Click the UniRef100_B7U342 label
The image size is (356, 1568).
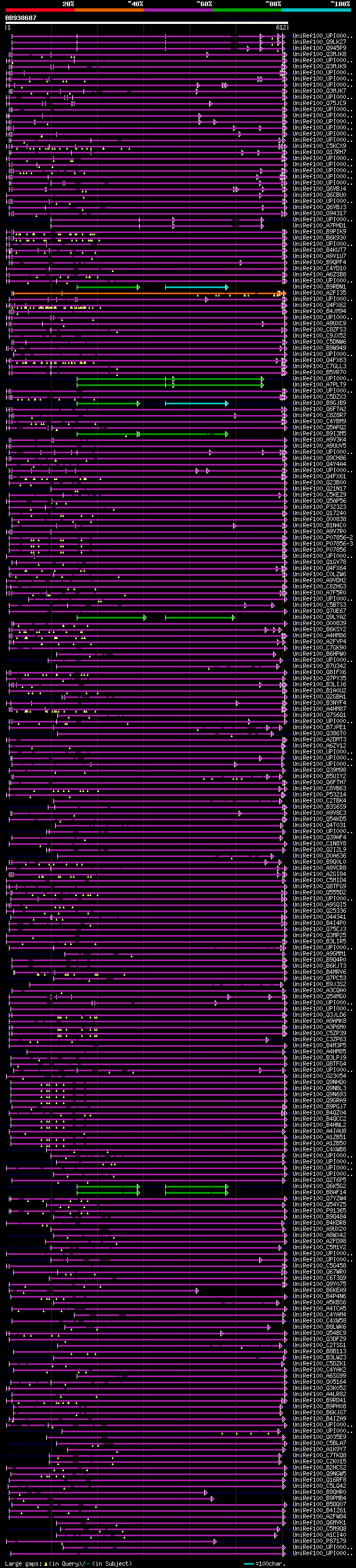click(x=319, y=666)
